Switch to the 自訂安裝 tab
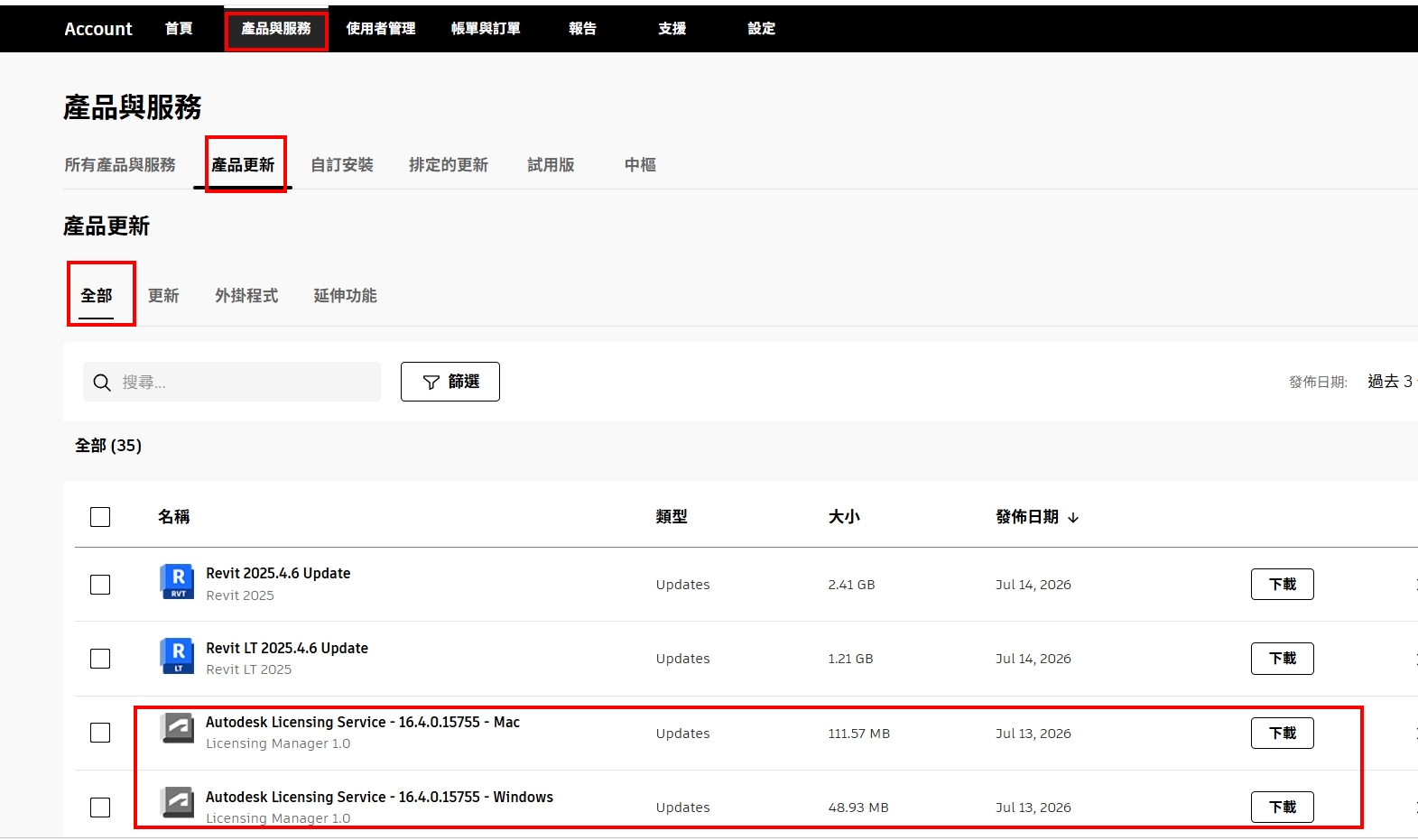This screenshot has height=840, width=1418. pos(342,165)
